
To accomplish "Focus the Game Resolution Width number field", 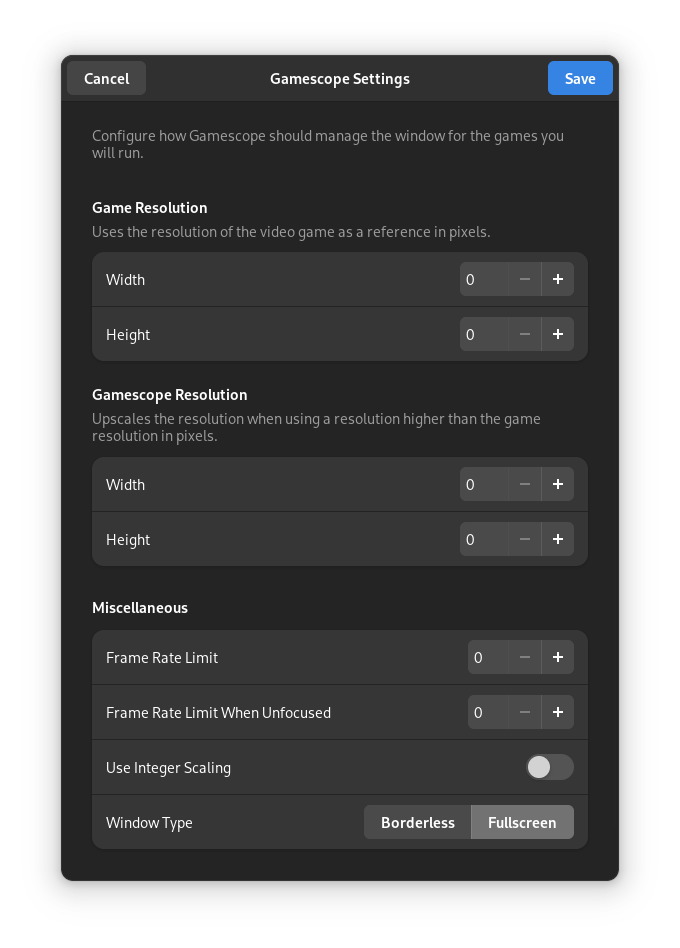I will pos(484,280).
